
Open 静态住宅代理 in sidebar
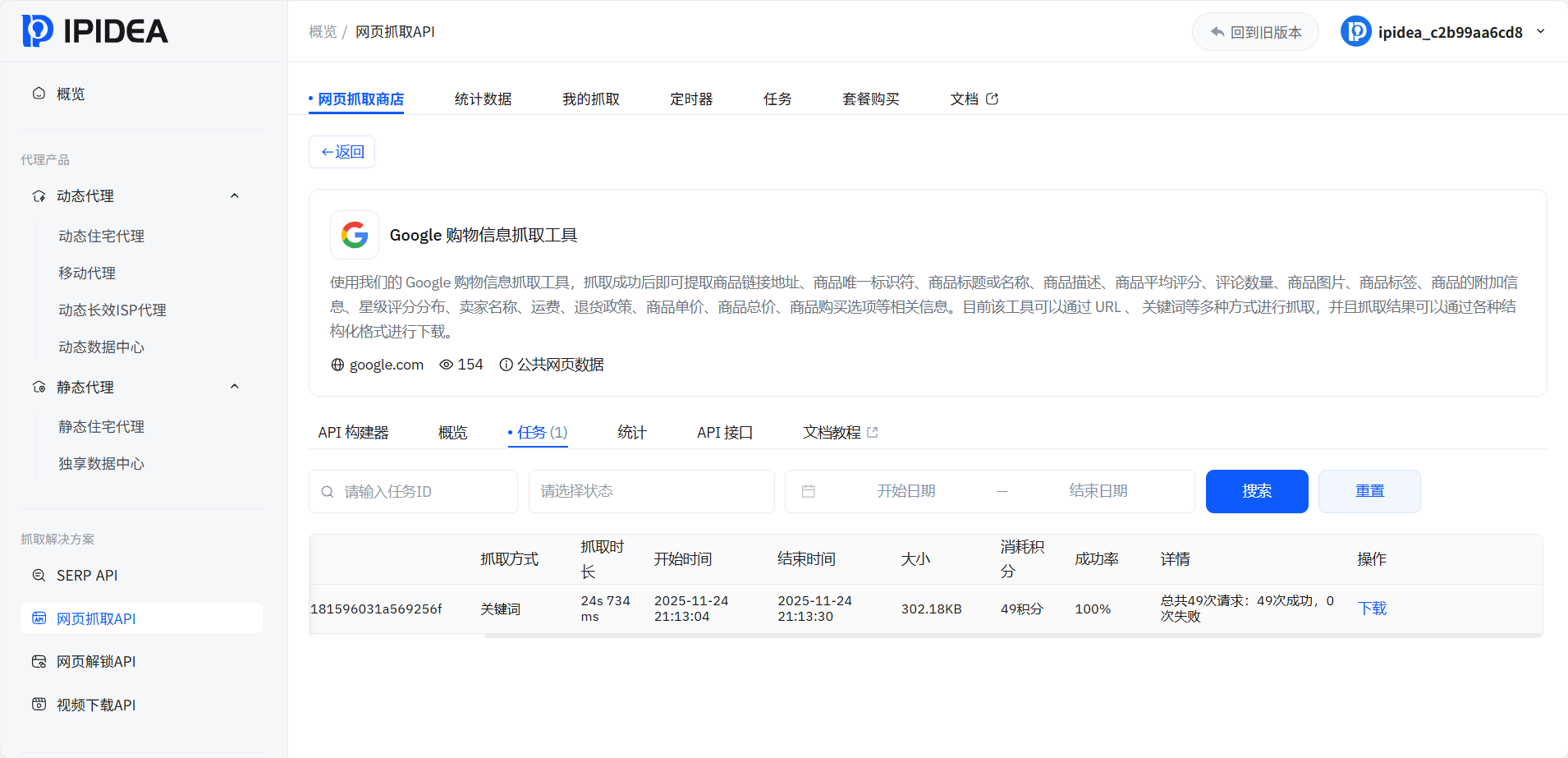101,427
